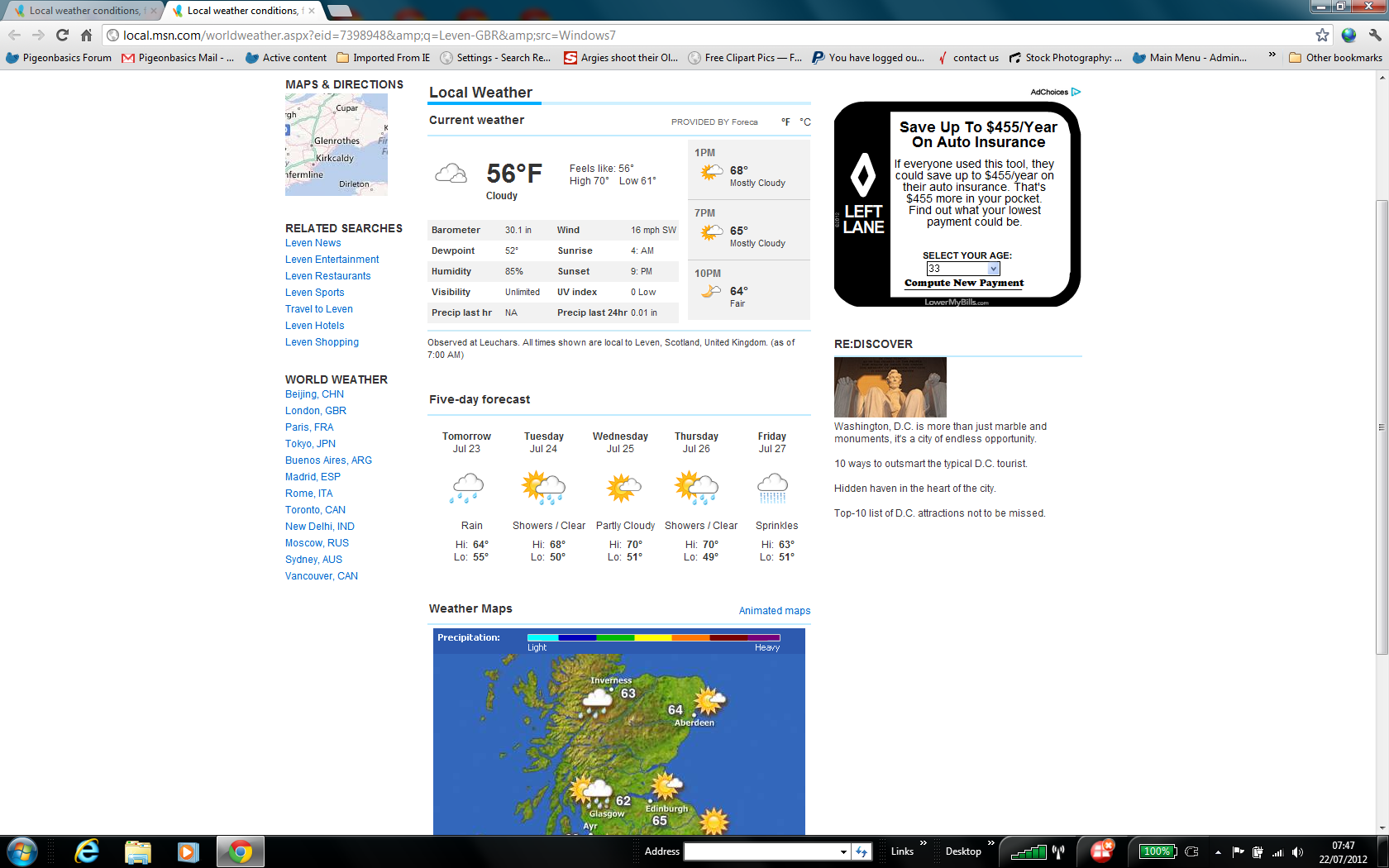This screenshot has height=868, width=1389.
Task: Bookmark this page with the star icon
Action: [x=1322, y=35]
